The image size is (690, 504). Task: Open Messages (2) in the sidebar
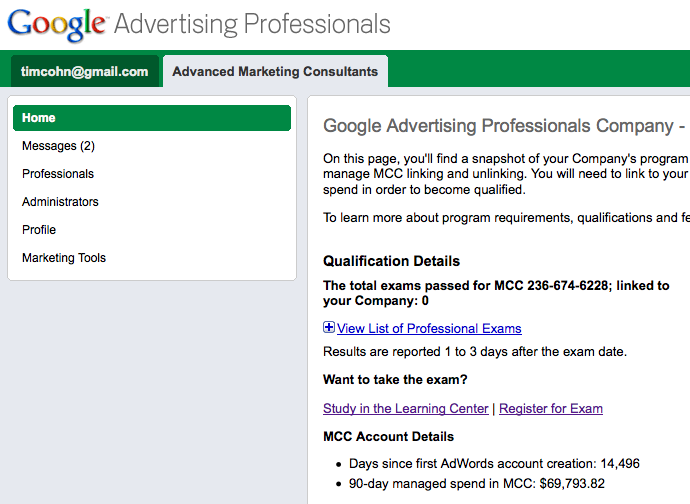[x=58, y=146]
